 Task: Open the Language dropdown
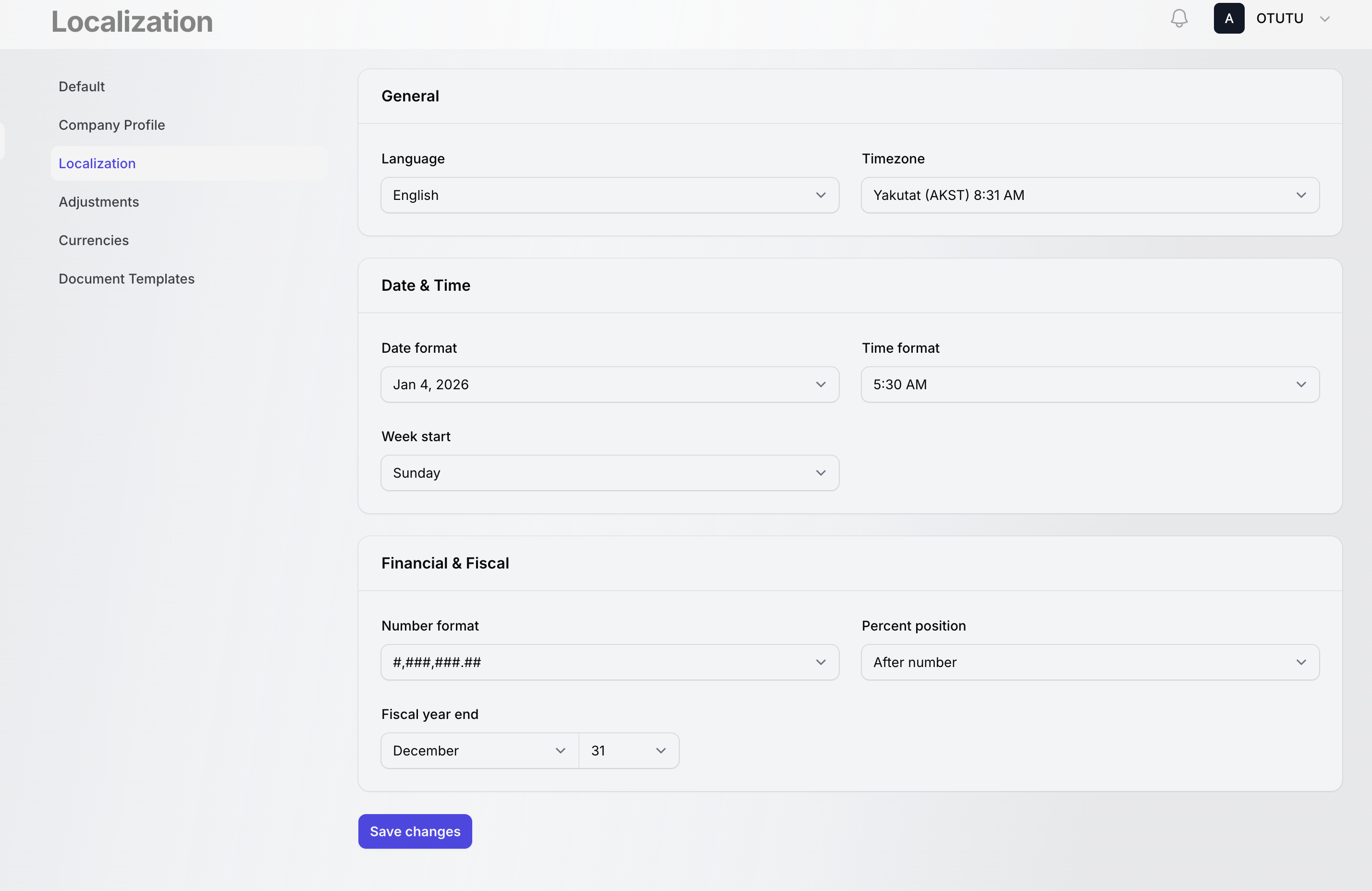point(609,195)
